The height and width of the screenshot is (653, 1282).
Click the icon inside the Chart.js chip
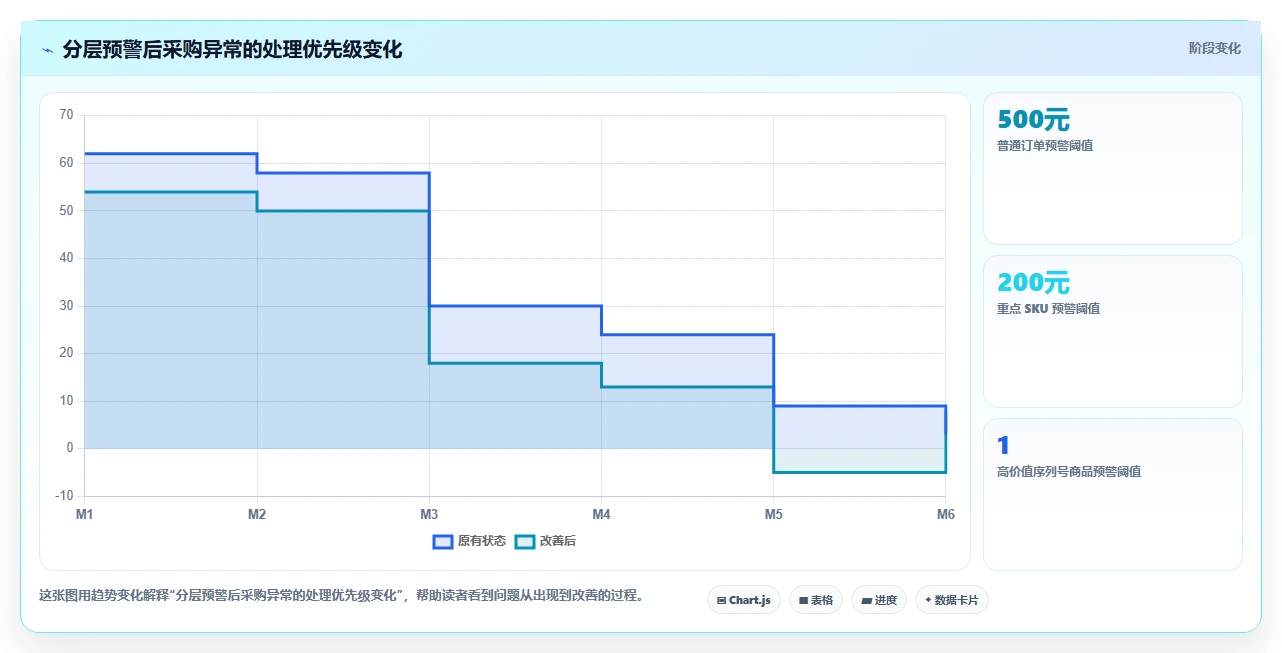click(x=721, y=601)
